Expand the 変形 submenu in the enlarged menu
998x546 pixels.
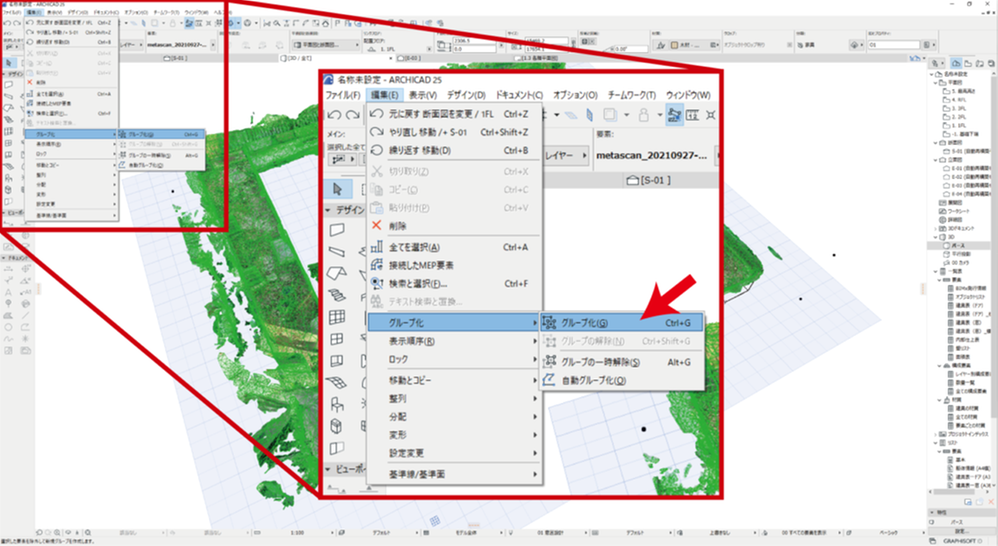(x=454, y=435)
